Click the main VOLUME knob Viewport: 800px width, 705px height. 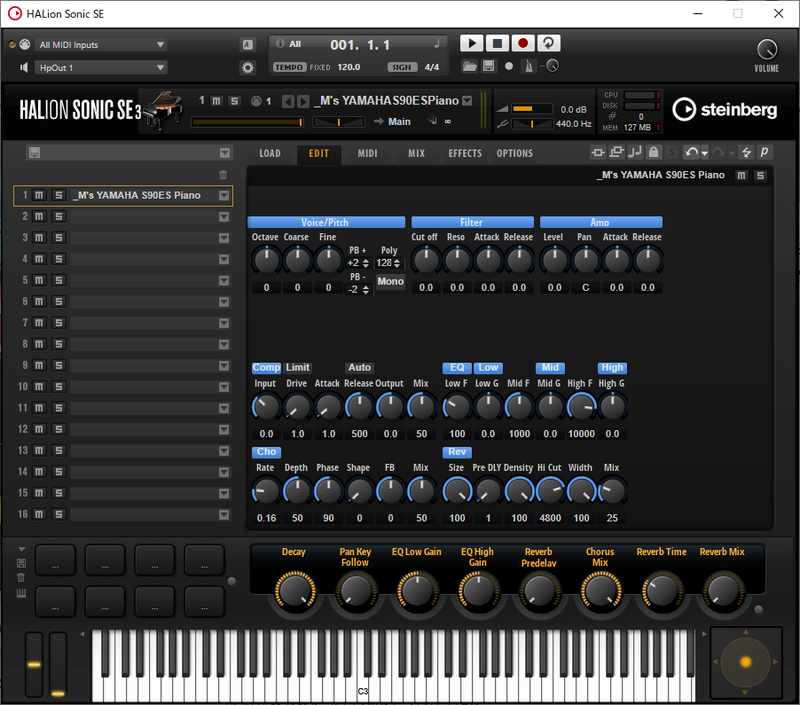(x=767, y=49)
